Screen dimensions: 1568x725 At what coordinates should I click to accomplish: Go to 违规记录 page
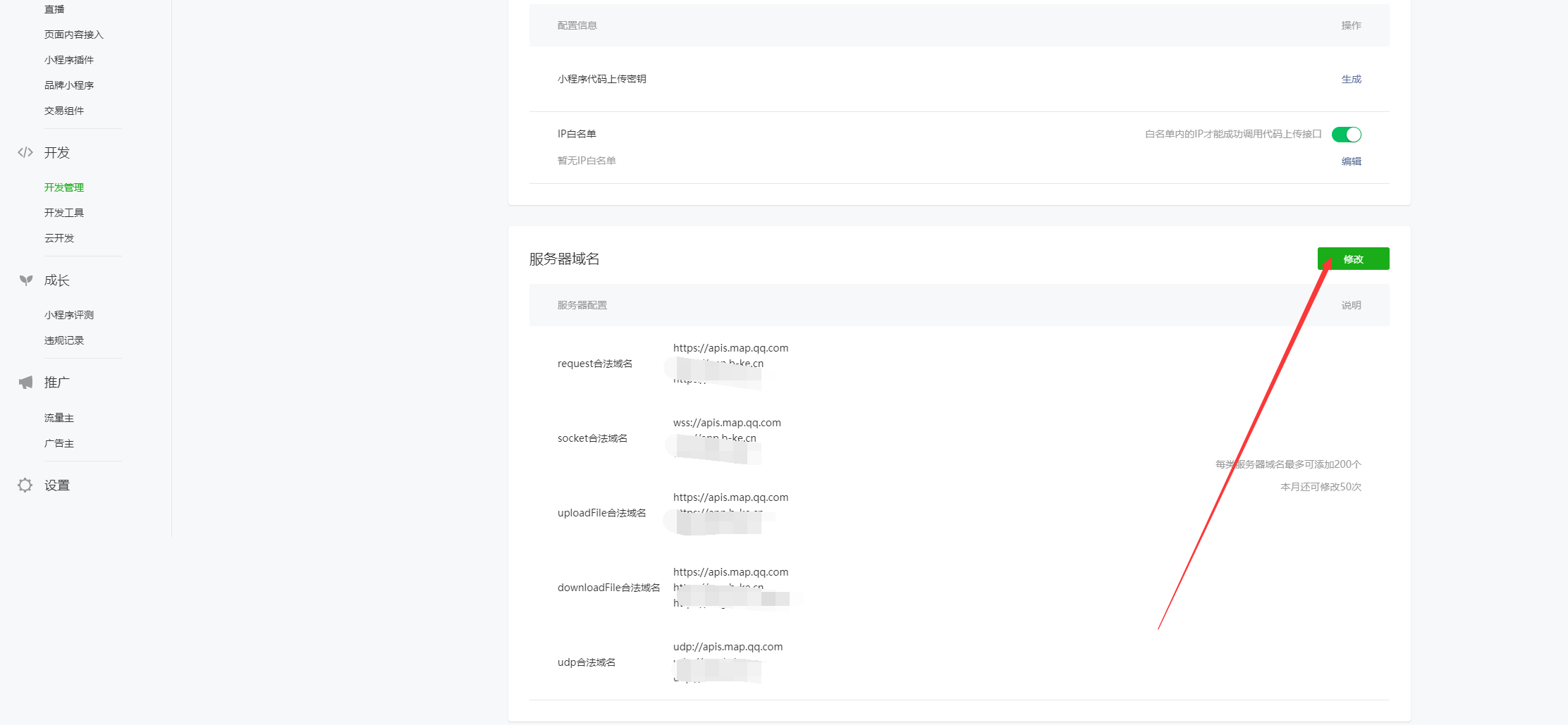pyautogui.click(x=64, y=340)
